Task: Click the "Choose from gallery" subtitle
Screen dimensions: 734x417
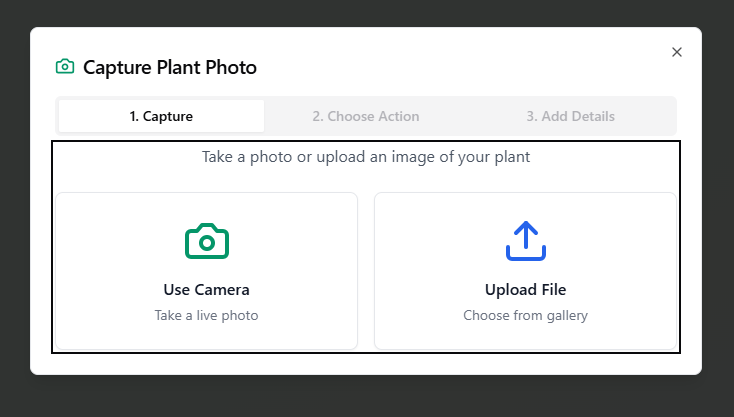Action: click(525, 315)
